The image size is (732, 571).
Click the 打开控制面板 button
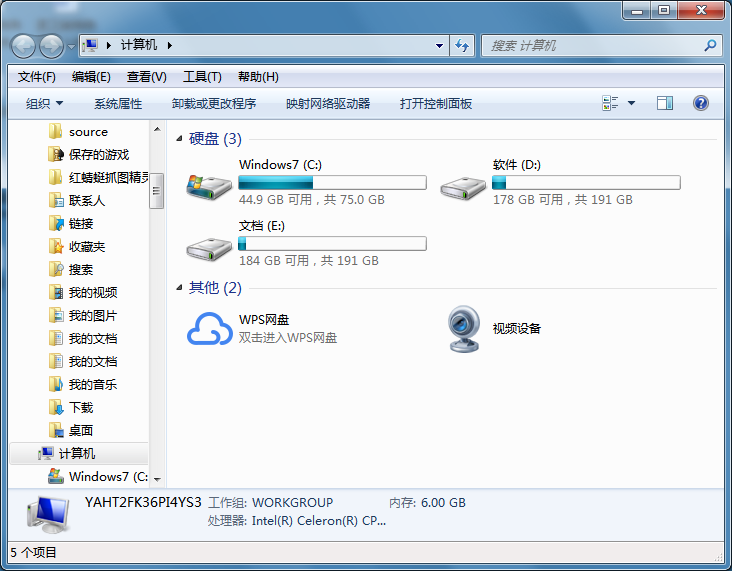[x=435, y=103]
